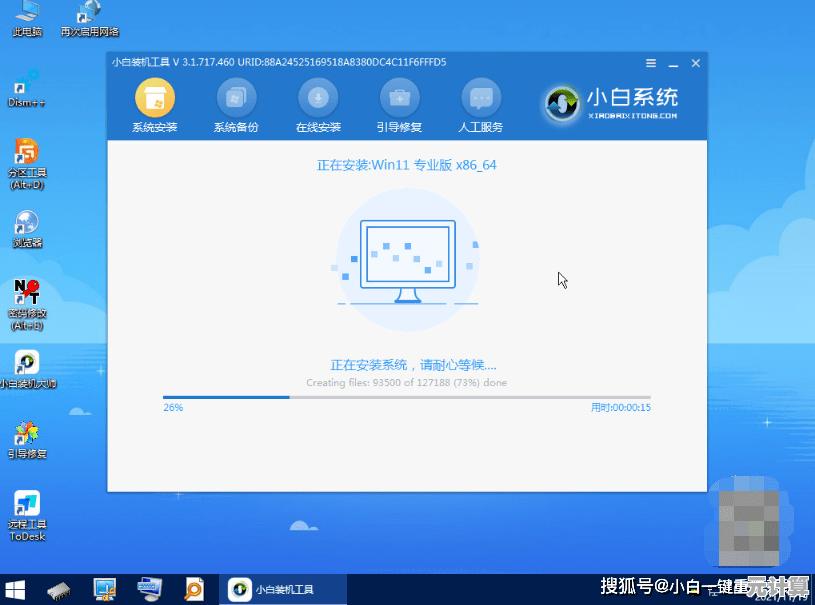This screenshot has width=815, height=605.
Task: Click the 正在安装系统，请耐心等候 message
Action: point(413,365)
